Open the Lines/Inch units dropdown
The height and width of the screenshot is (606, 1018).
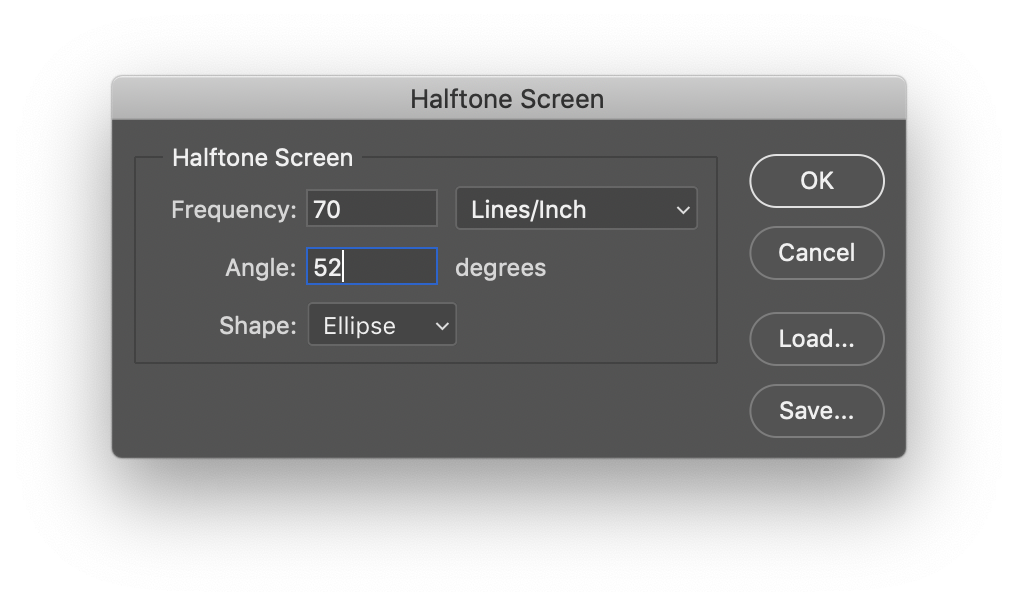click(x=576, y=210)
